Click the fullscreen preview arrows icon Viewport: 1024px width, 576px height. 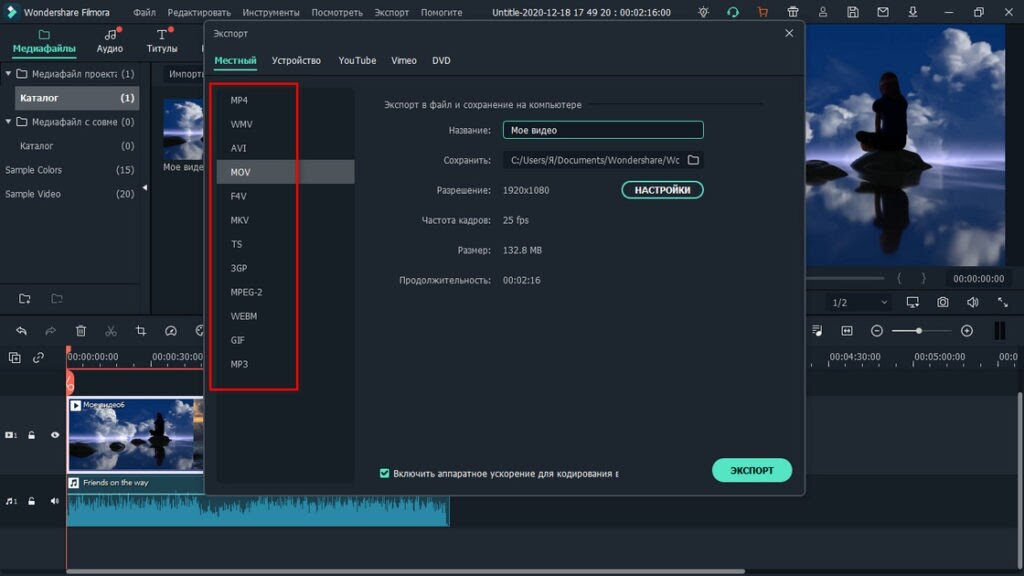1002,302
